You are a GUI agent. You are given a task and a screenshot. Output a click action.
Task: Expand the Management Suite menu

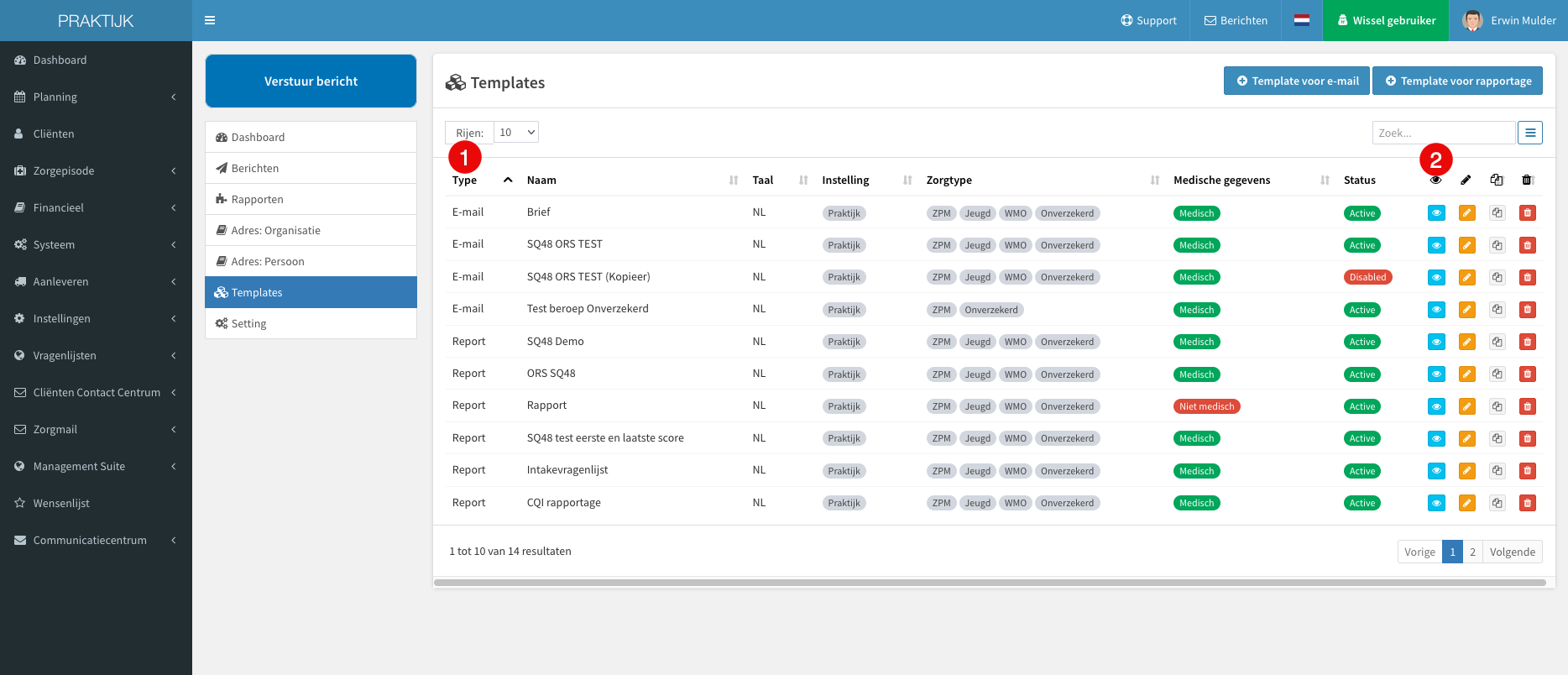[x=96, y=466]
